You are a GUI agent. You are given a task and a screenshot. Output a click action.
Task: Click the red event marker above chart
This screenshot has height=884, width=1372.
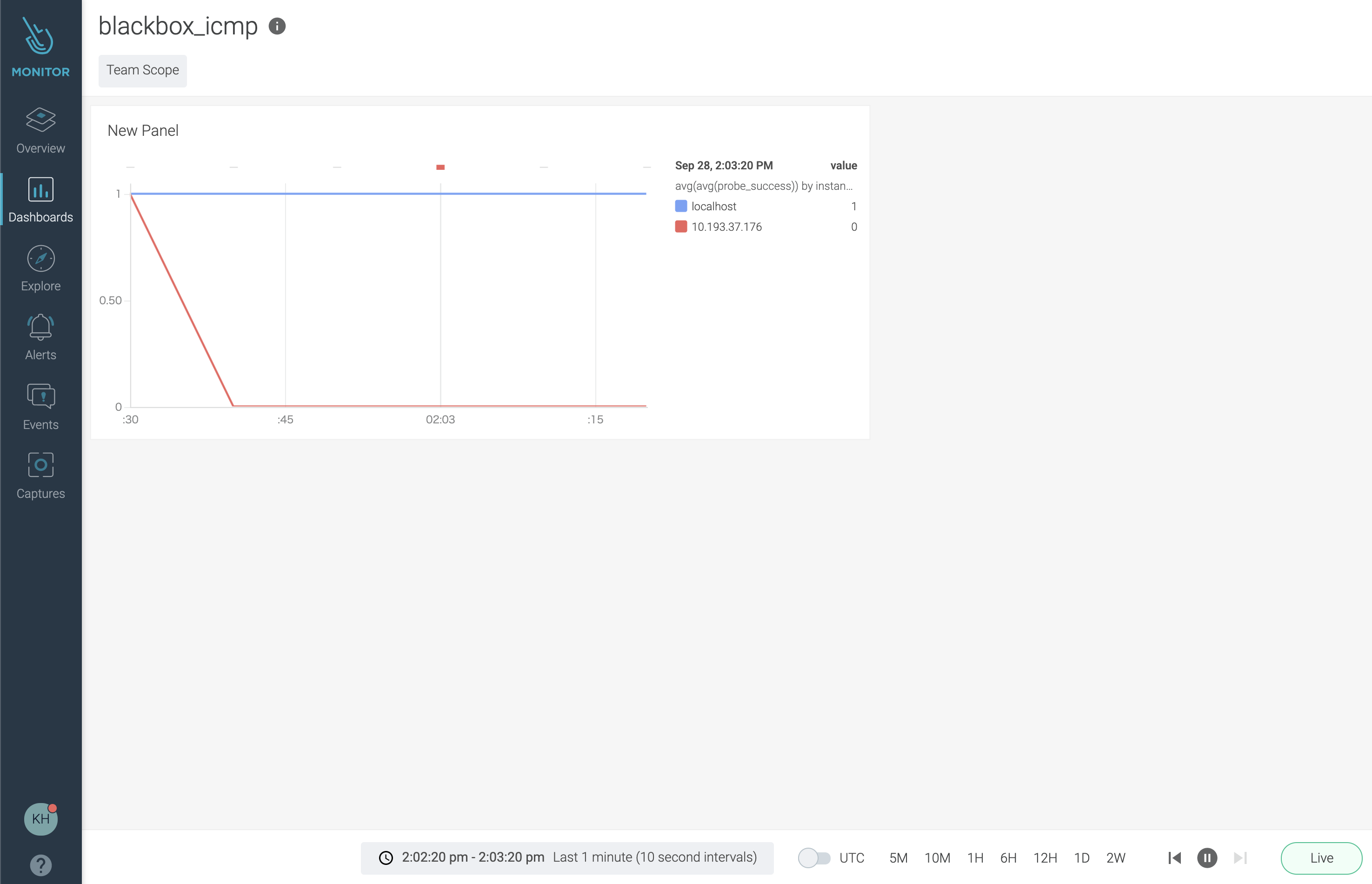pyautogui.click(x=440, y=167)
